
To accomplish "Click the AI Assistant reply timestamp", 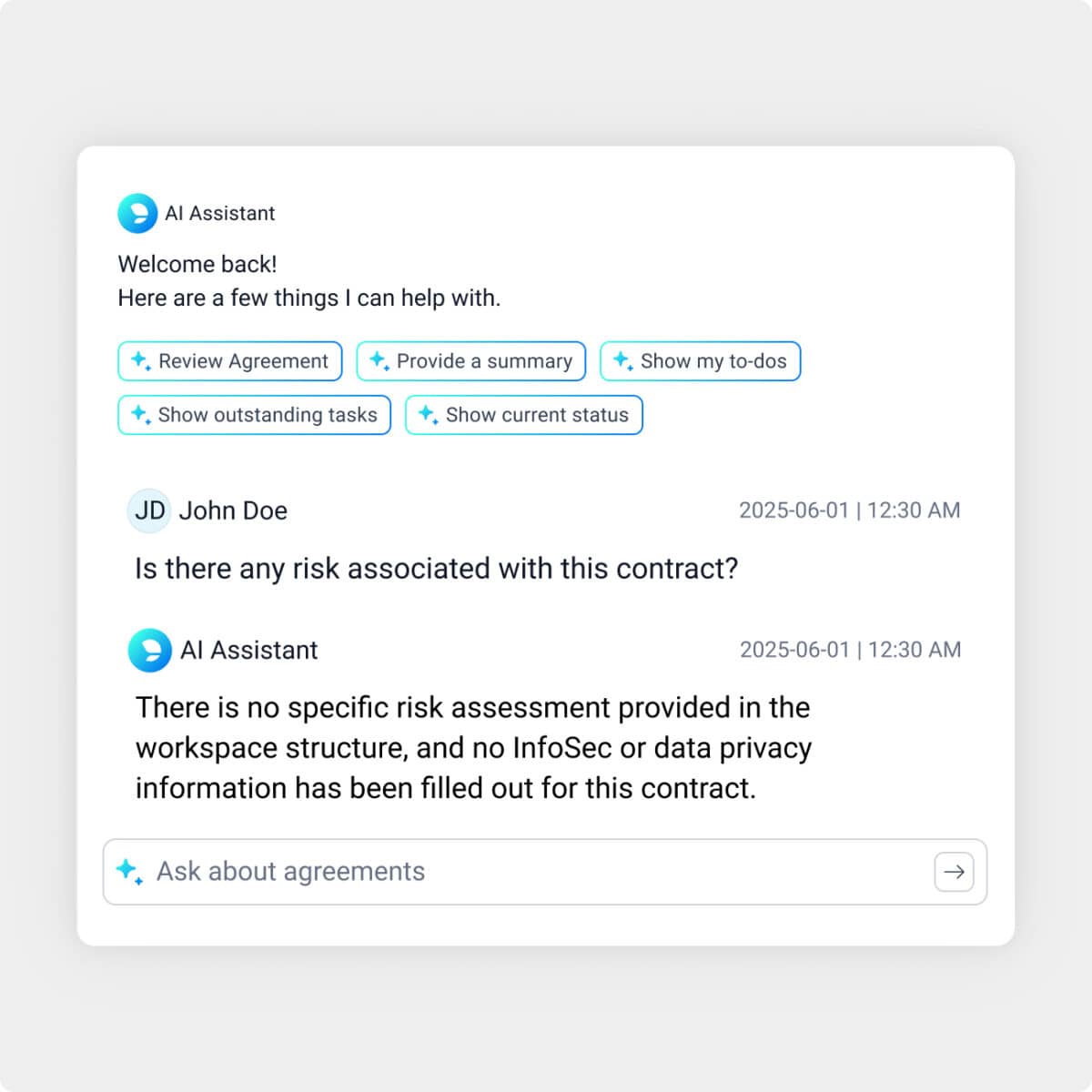I will [850, 650].
